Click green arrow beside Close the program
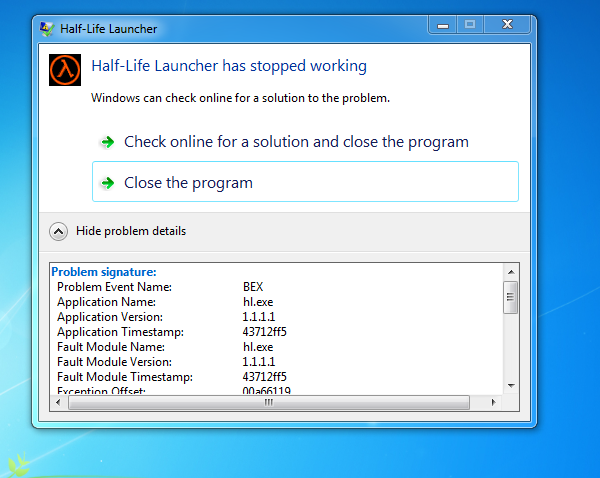The height and width of the screenshot is (478, 600). coord(108,183)
